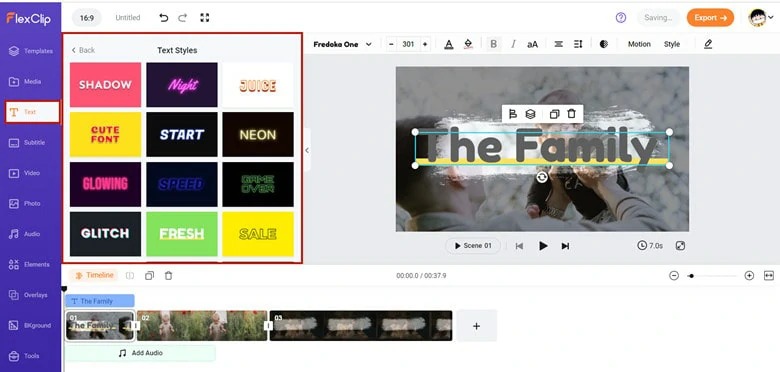Screen dimensions: 780x372
Task: Switch to the Overlays sidebar tab
Action: pos(30,295)
